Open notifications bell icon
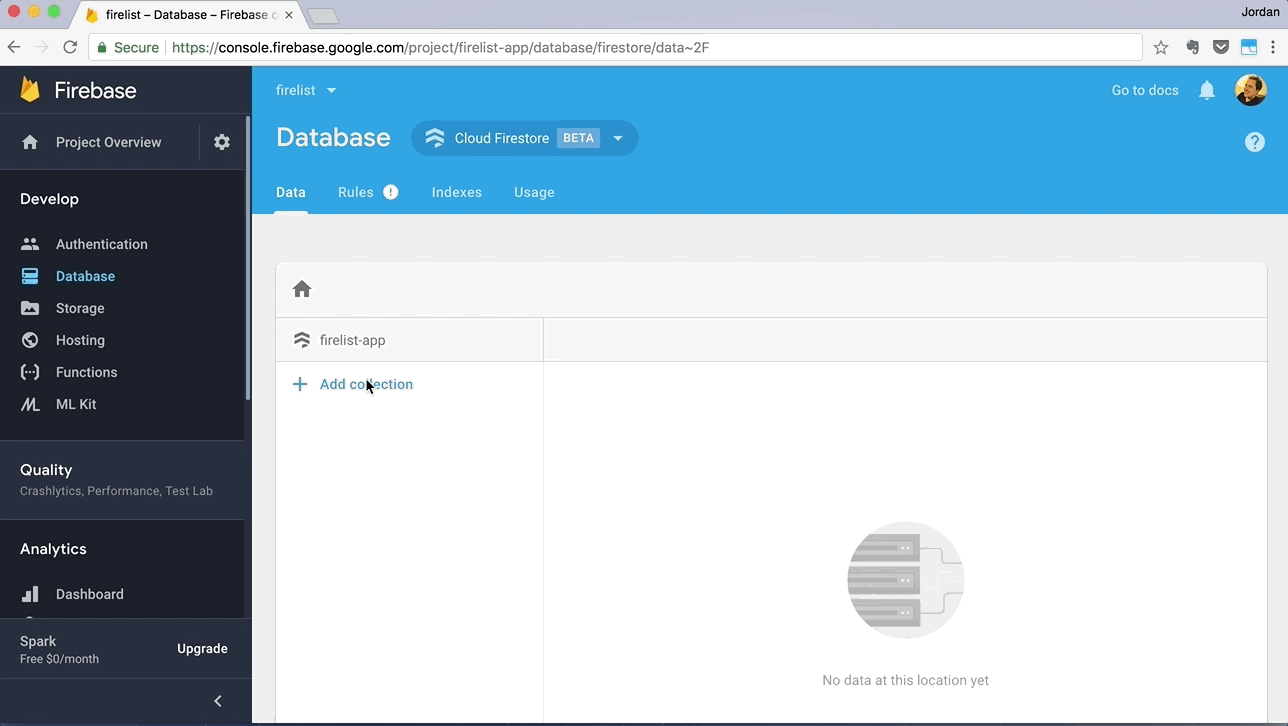 (x=1207, y=90)
